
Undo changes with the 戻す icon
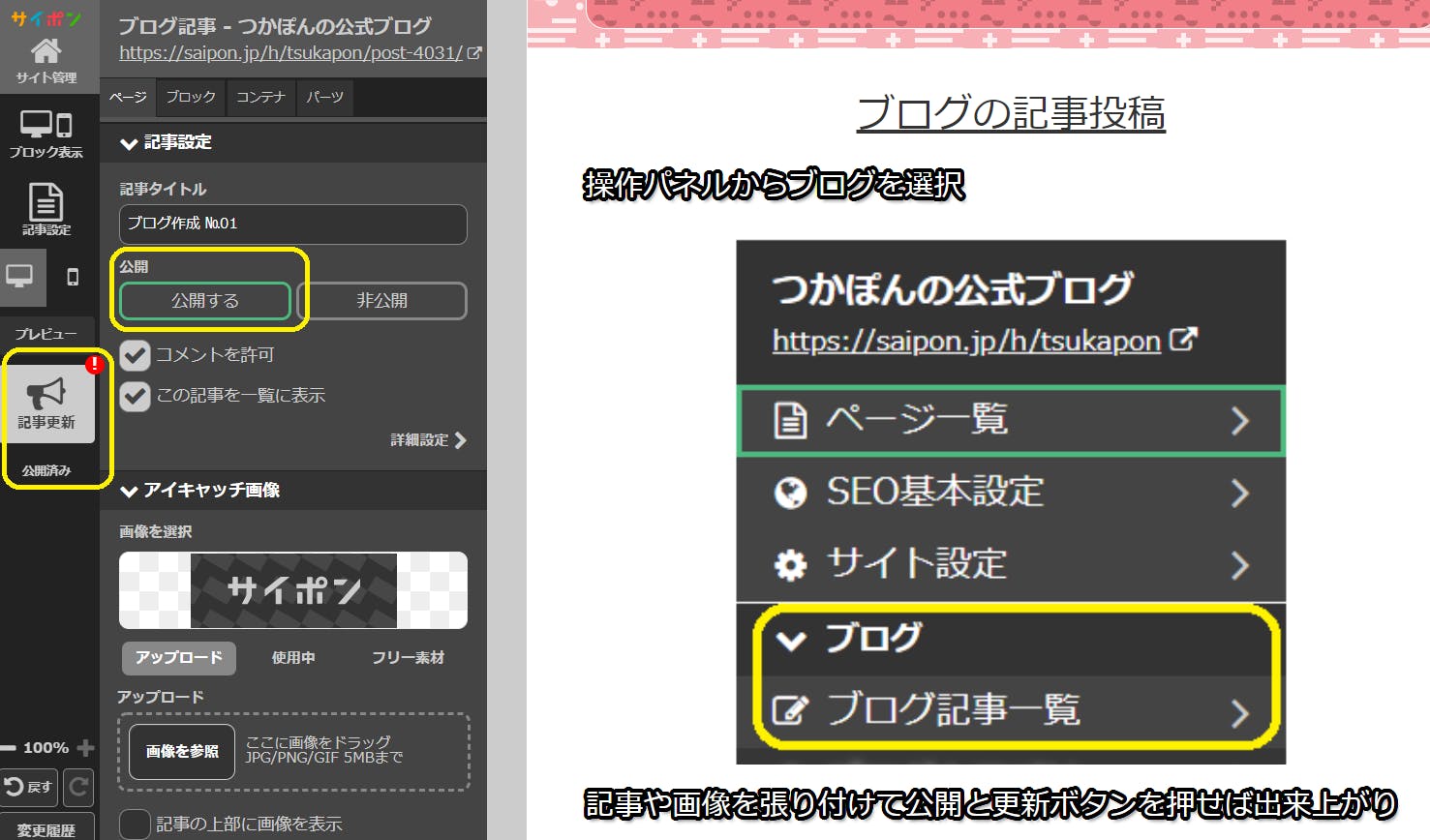[29, 787]
